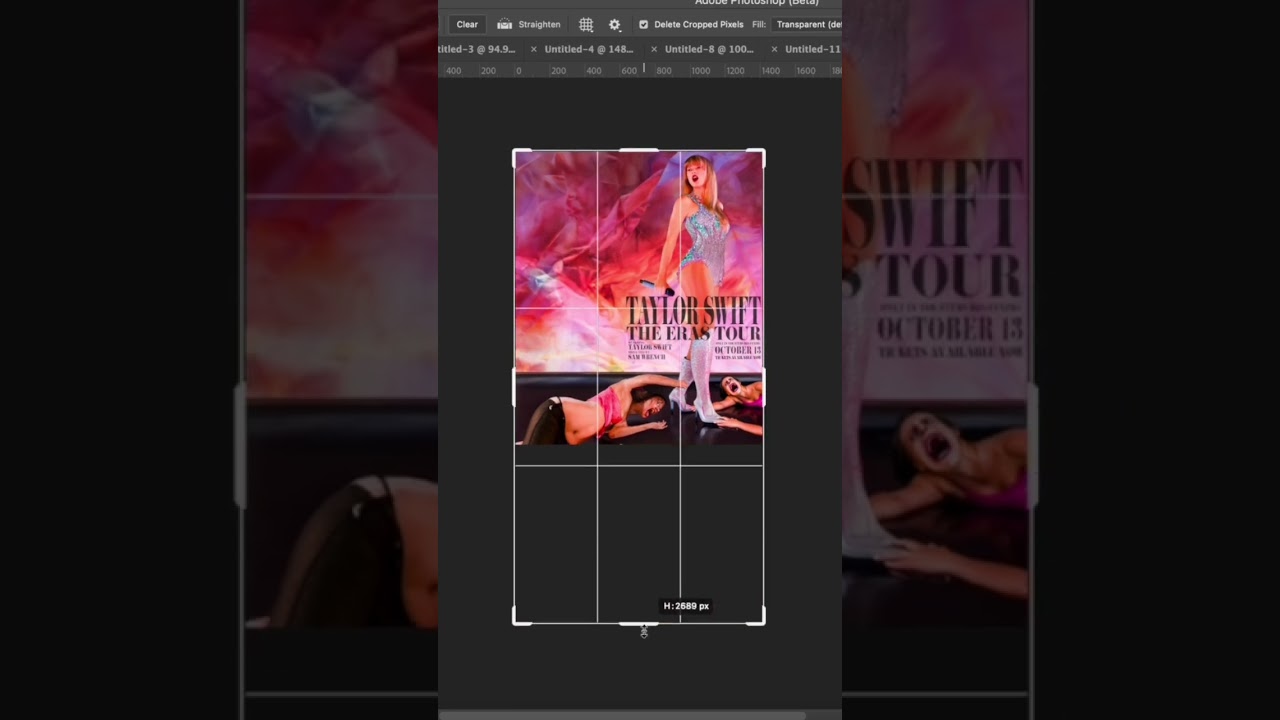Select the Straighten tool icon
The image size is (1280, 720).
tap(504, 24)
